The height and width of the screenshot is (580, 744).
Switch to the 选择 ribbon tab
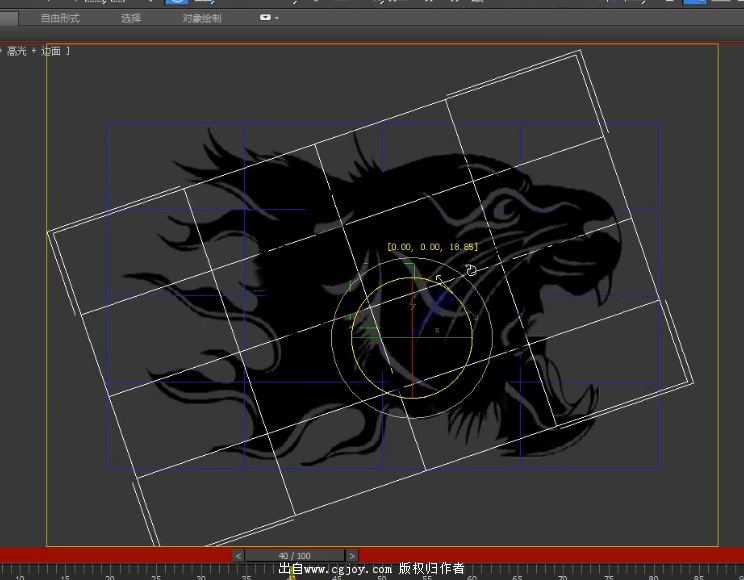(131, 18)
